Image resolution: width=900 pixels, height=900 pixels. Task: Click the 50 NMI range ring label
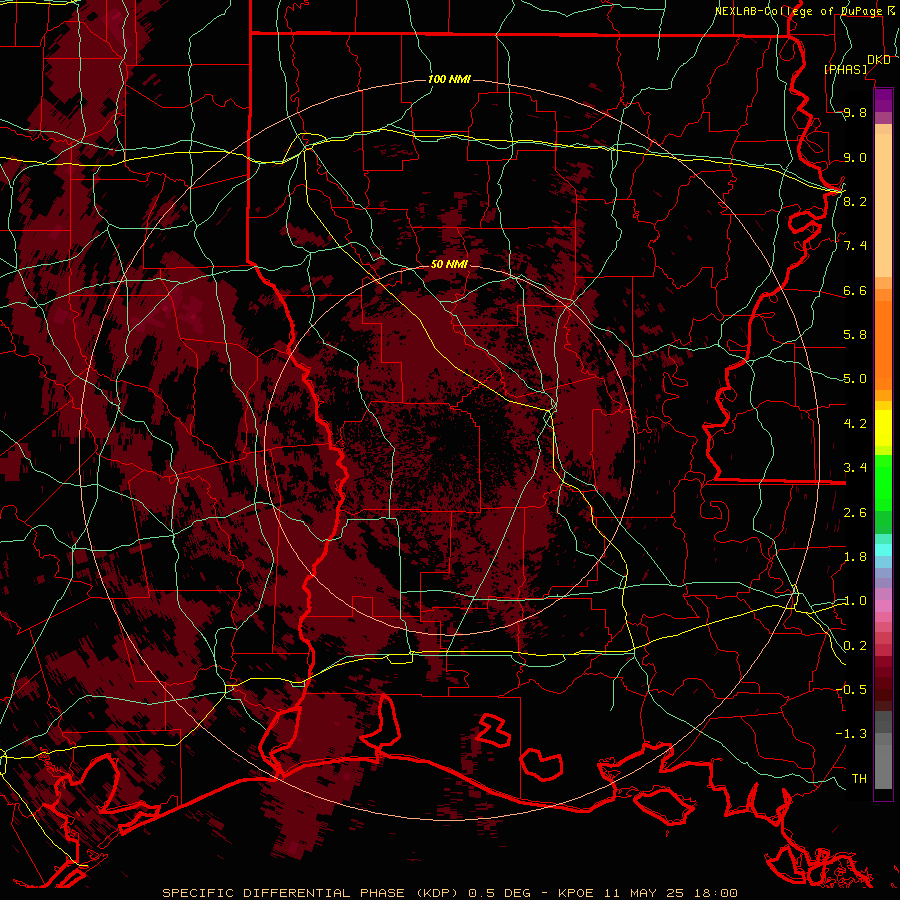[x=449, y=264]
